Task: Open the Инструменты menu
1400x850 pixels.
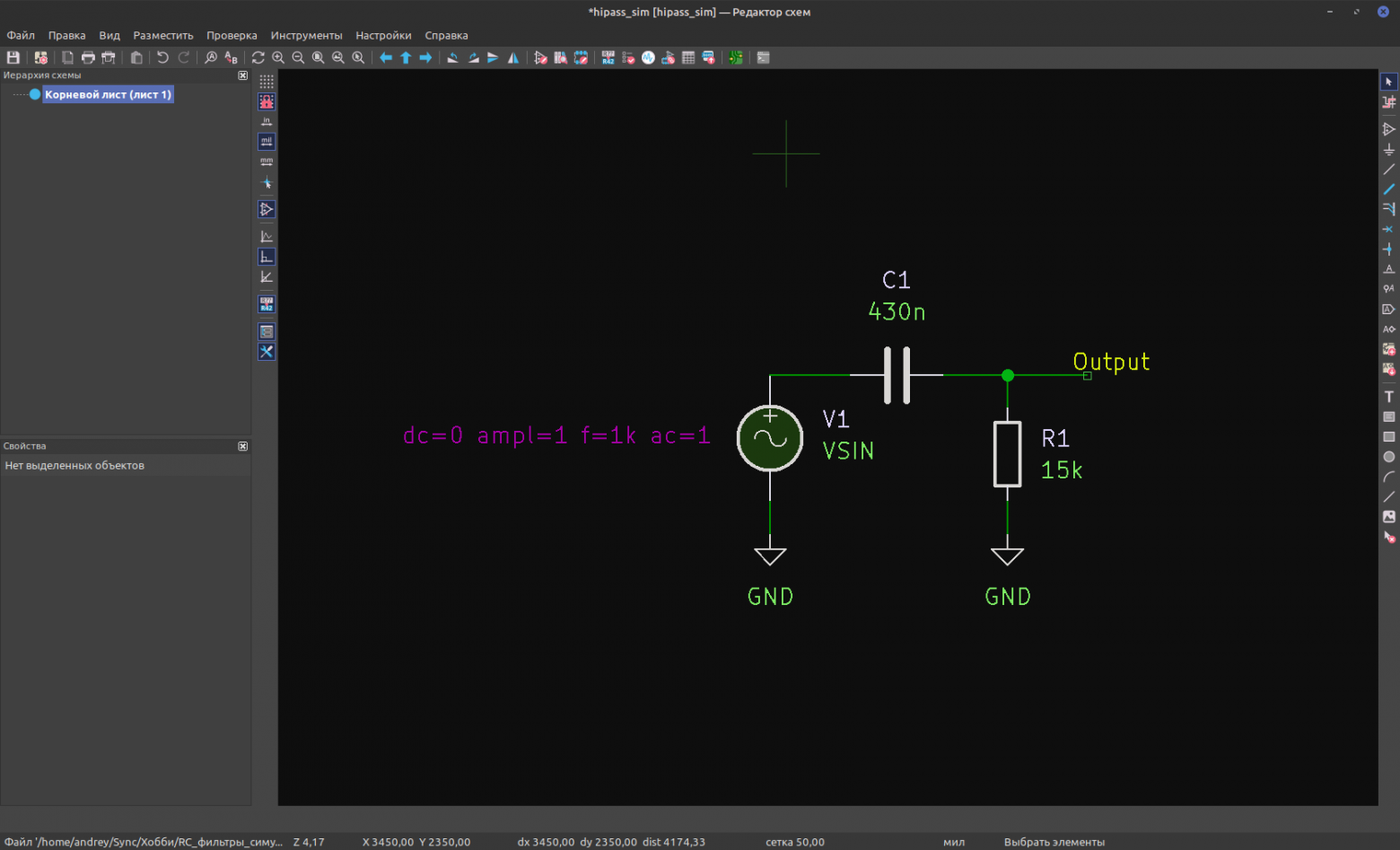Action: (x=306, y=36)
